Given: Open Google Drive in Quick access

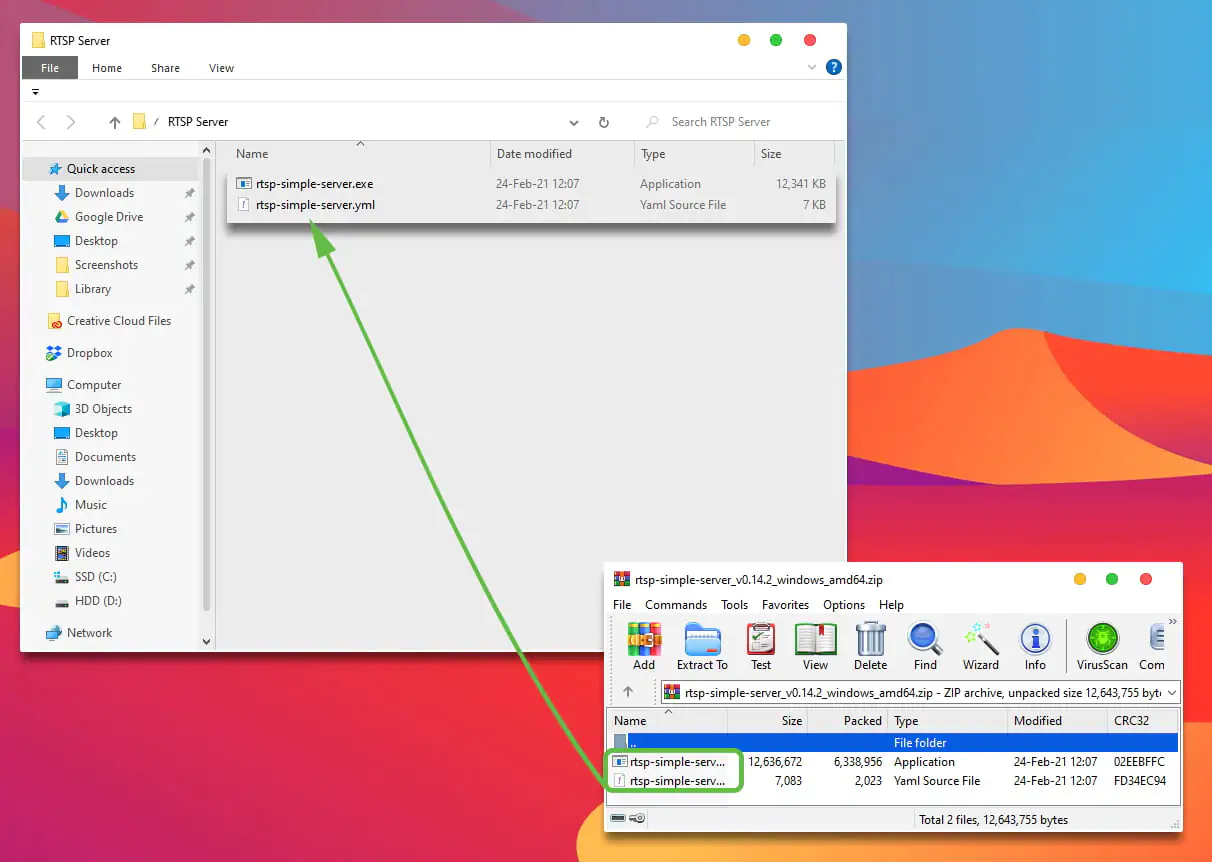Looking at the screenshot, I should 108,217.
